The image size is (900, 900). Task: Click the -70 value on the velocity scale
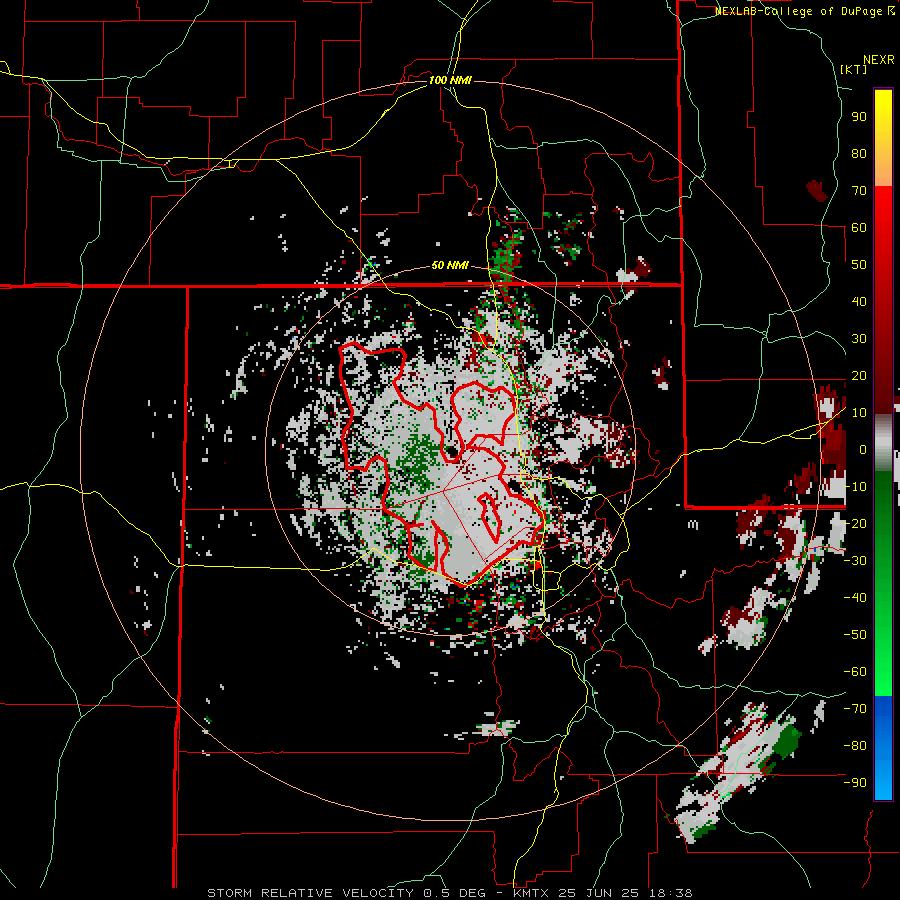coord(855,708)
